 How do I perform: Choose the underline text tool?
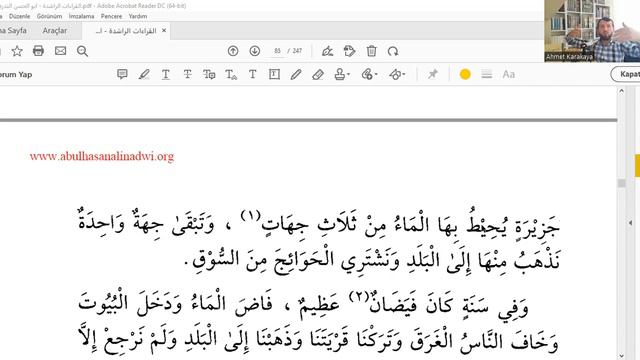(166, 74)
